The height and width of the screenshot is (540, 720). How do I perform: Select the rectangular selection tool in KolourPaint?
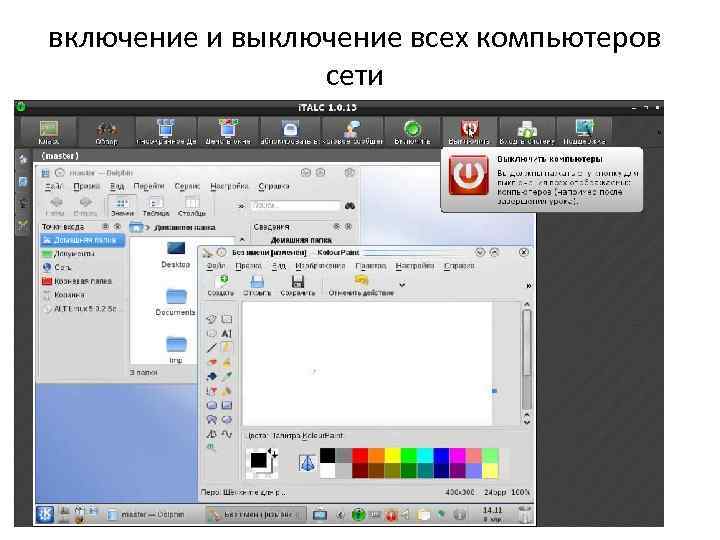pos(226,319)
